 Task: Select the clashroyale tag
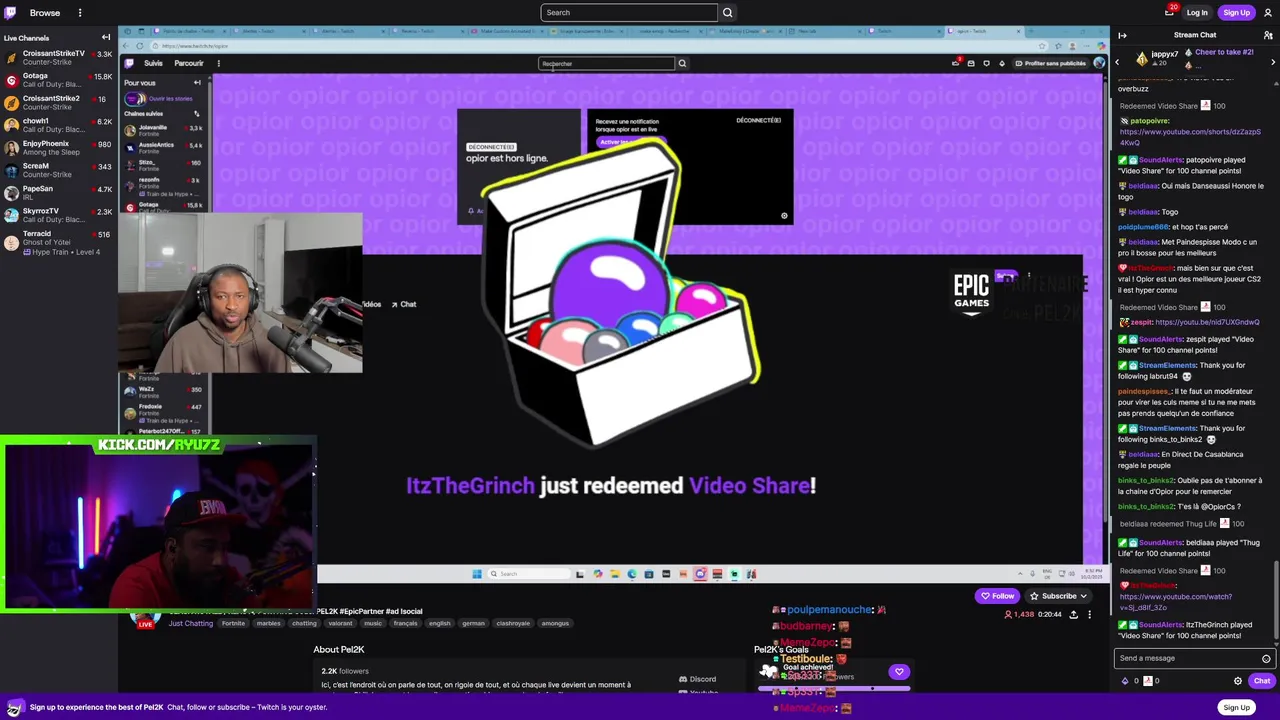pyautogui.click(x=513, y=623)
